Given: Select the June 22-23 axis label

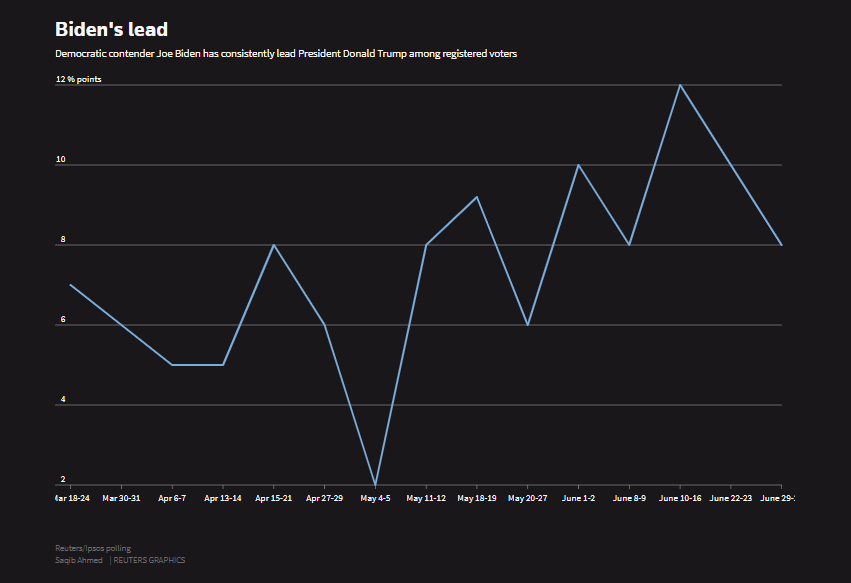Looking at the screenshot, I should tap(731, 497).
